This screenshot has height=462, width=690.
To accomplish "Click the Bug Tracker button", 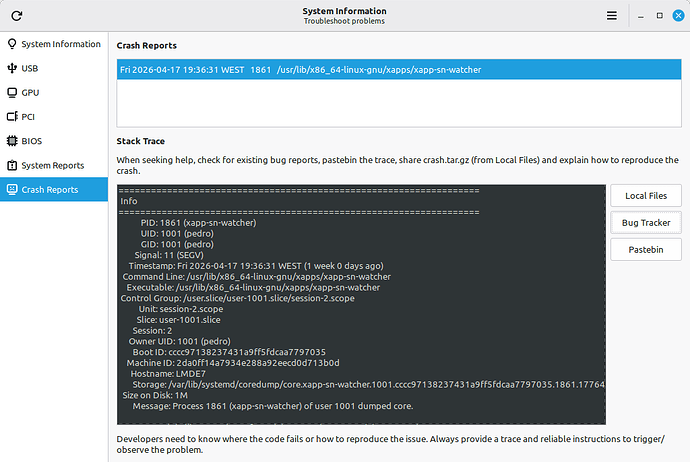I will tap(645, 223).
